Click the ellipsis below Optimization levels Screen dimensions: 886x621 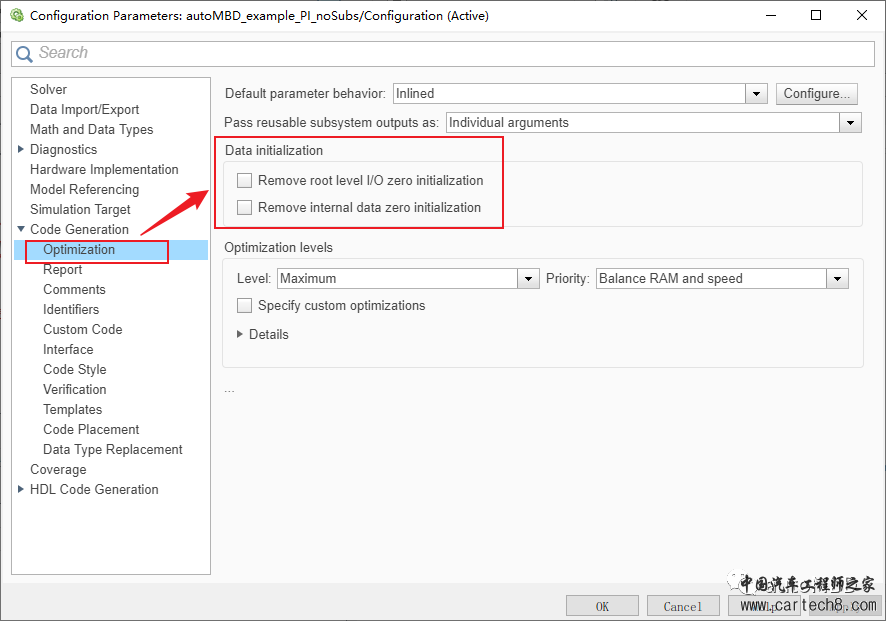click(229, 391)
